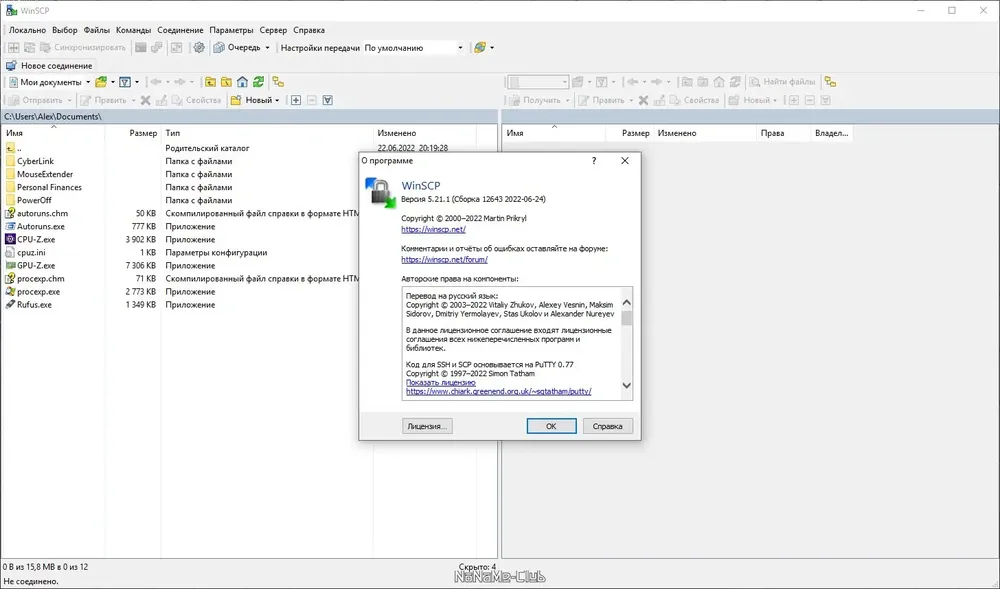Select the procexp.exe file icon
The image size is (1000, 589).
pos(10,291)
